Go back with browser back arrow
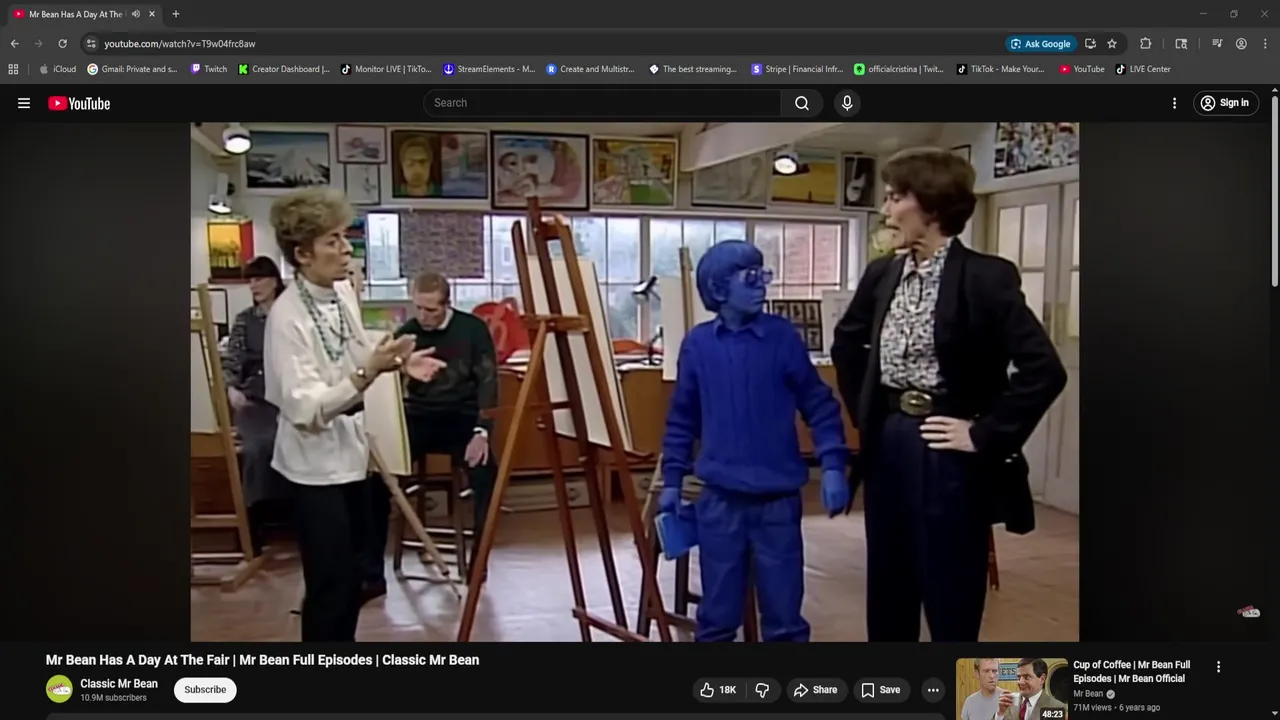Viewport: 1280px width, 720px height. click(x=14, y=44)
